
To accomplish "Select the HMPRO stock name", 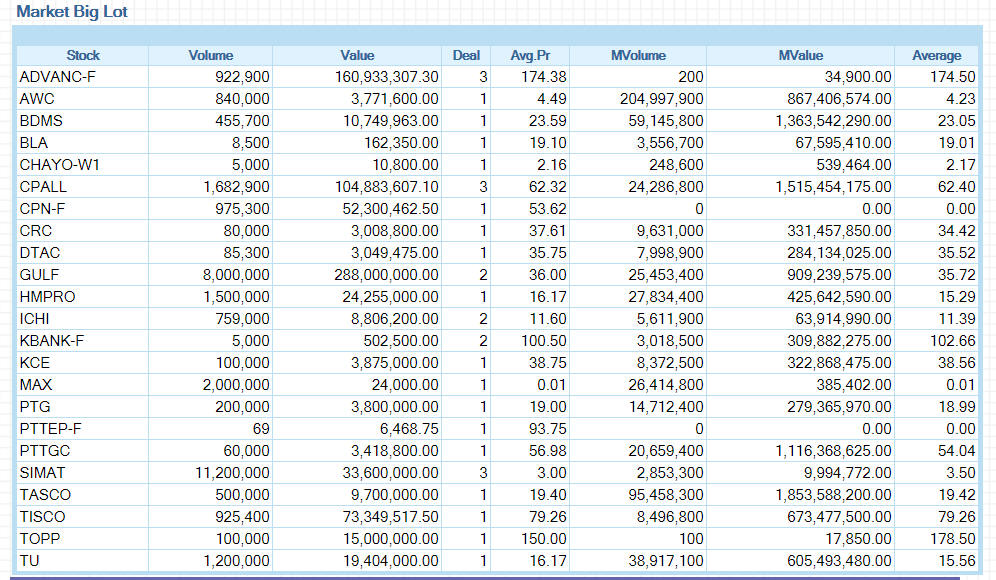I will 47,297.
